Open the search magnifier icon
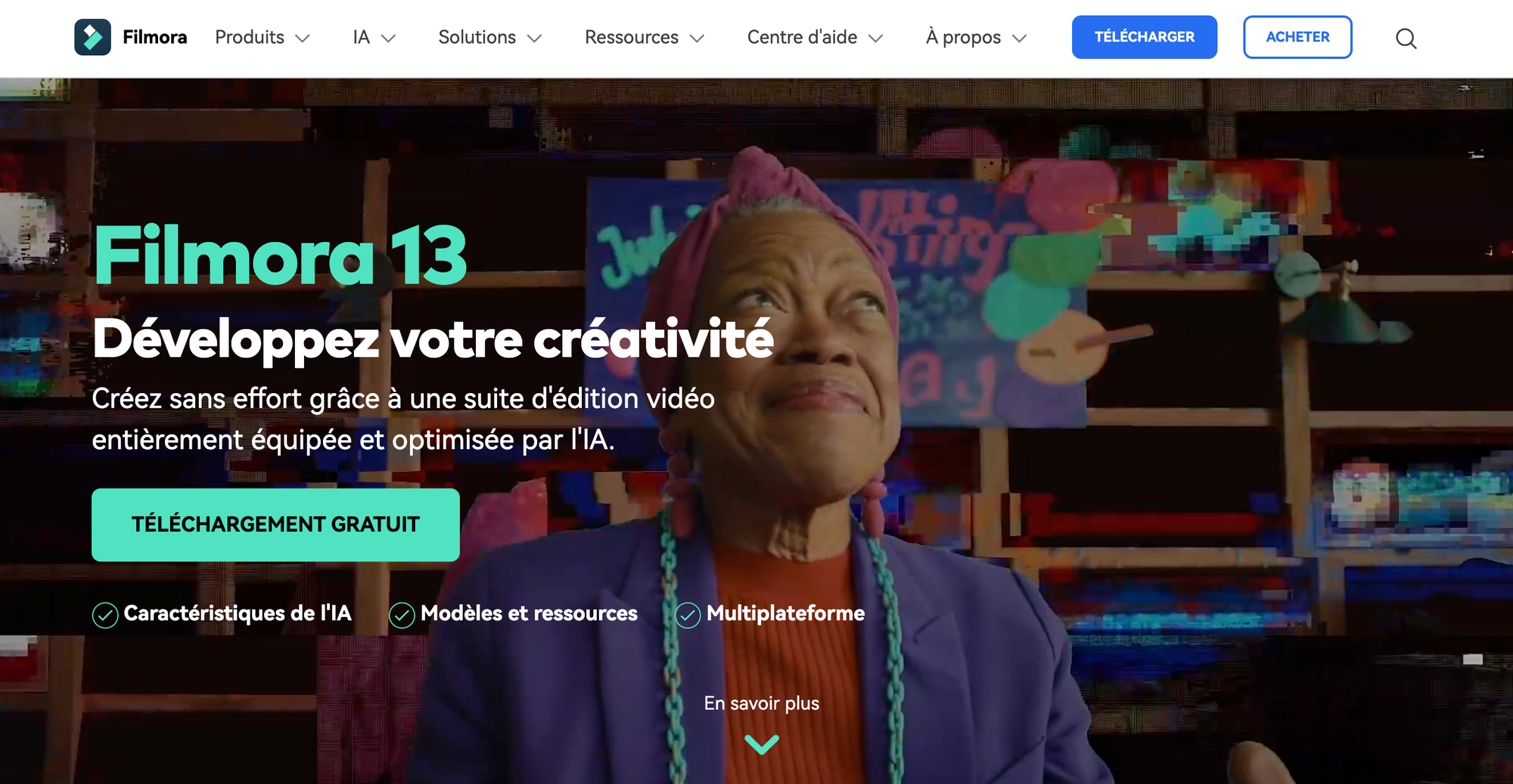 tap(1406, 38)
